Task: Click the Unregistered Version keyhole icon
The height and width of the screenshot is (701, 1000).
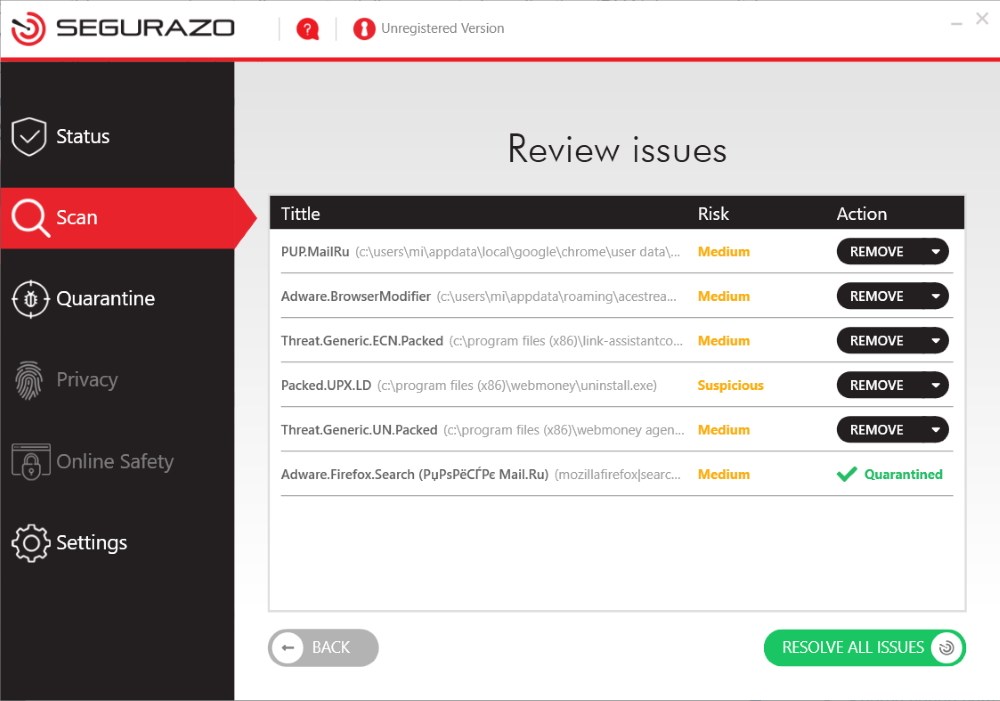Action: click(x=364, y=29)
